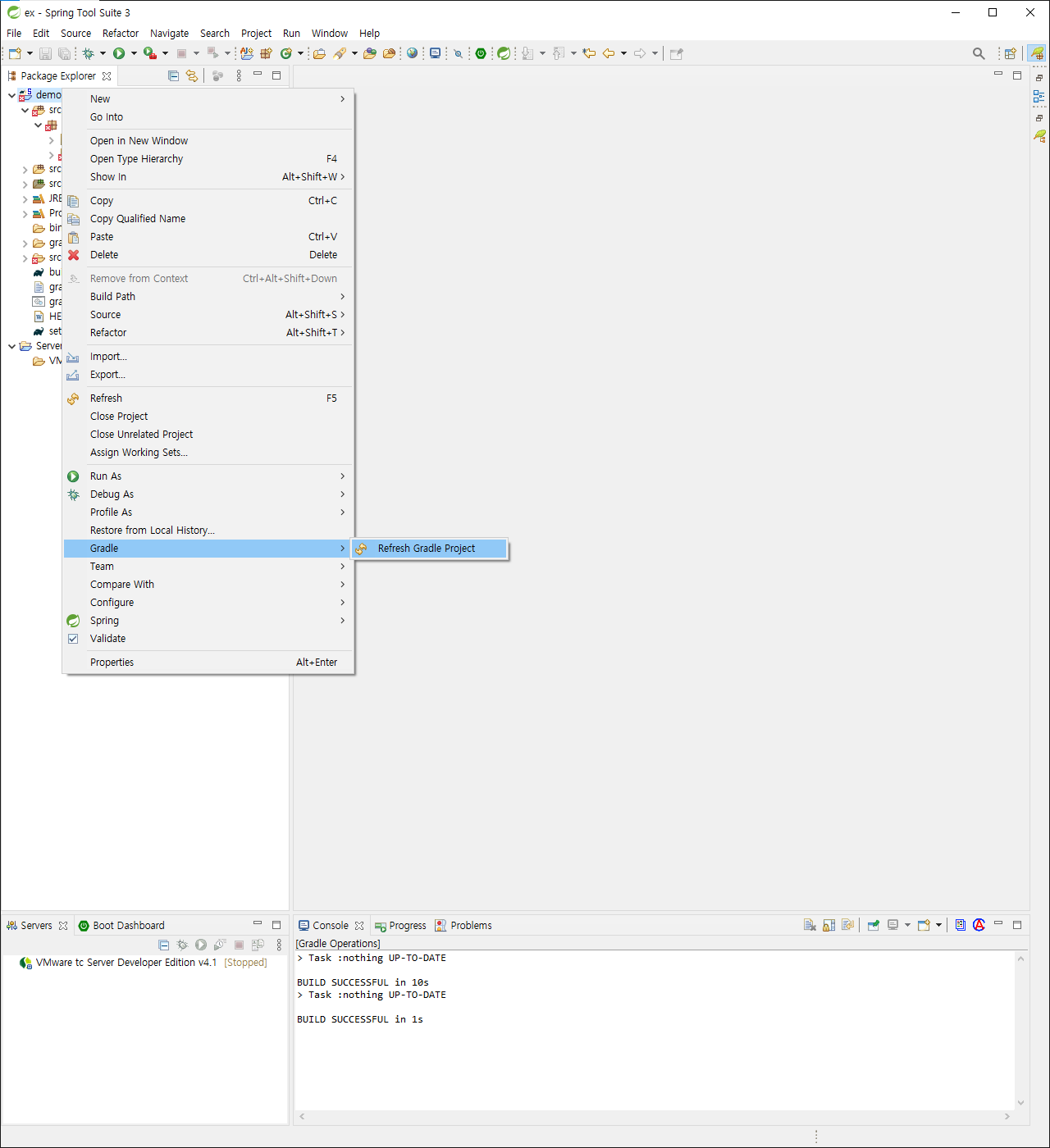Maximize the Console view panel
This screenshot has width=1050, height=1148.
tap(1017, 925)
